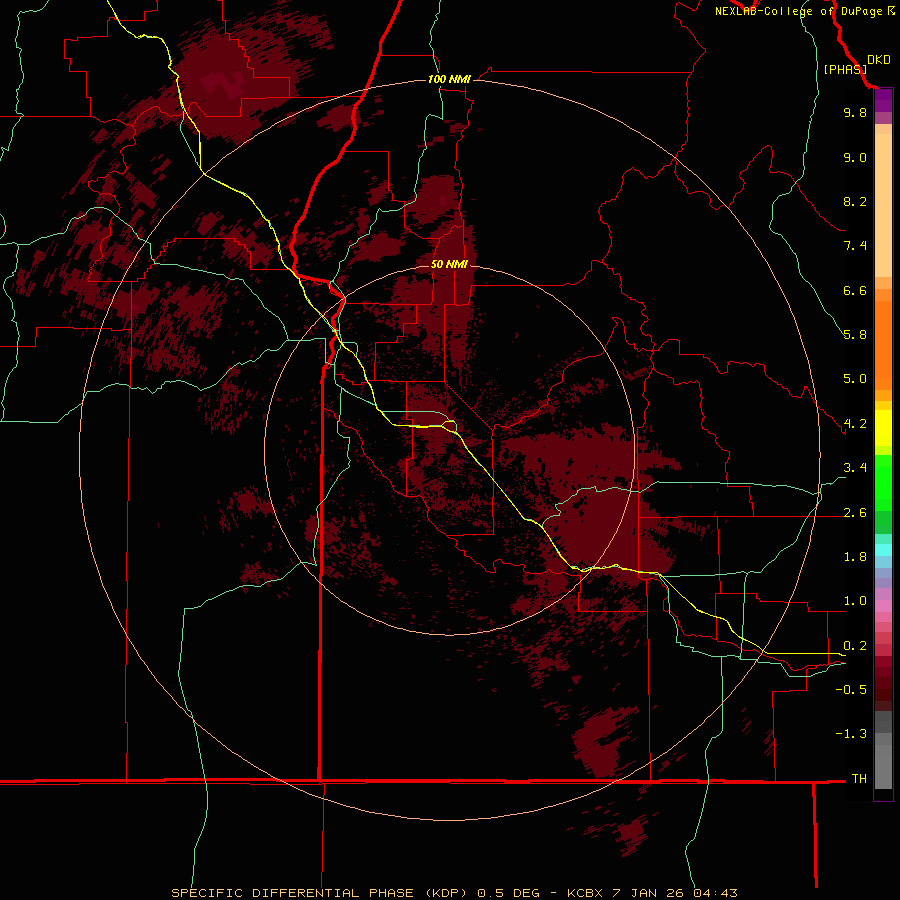The width and height of the screenshot is (900, 900).
Task: Click the 1.8 legend value
Action: pos(855,557)
